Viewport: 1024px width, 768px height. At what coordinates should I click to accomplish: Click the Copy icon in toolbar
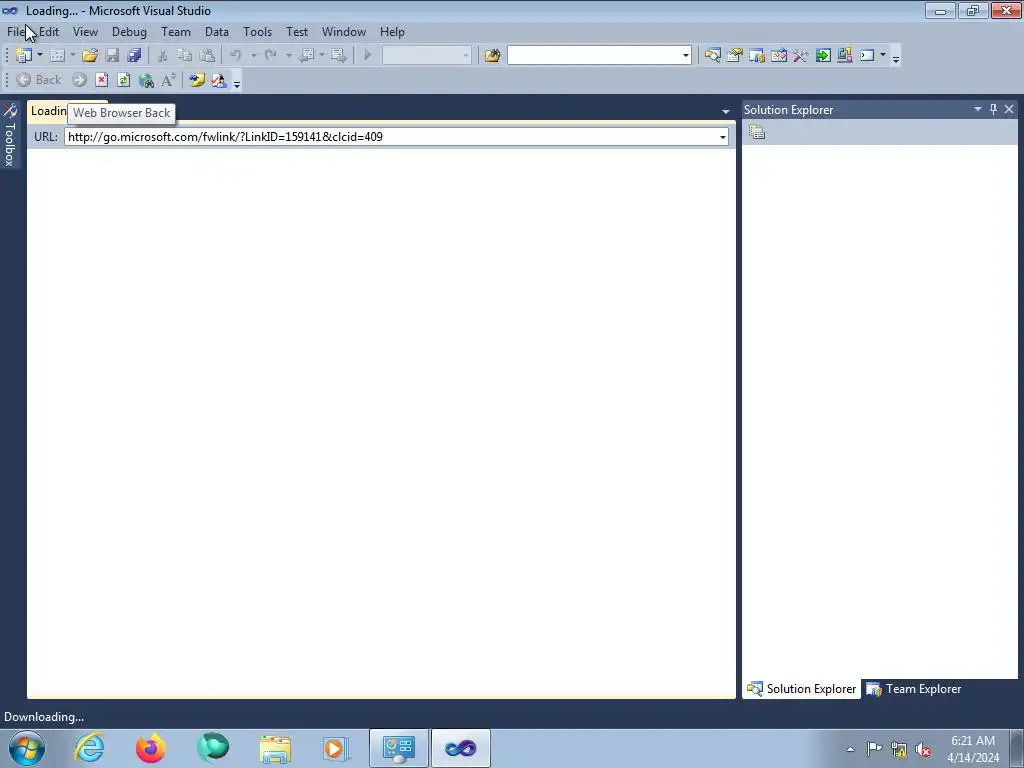pos(185,56)
